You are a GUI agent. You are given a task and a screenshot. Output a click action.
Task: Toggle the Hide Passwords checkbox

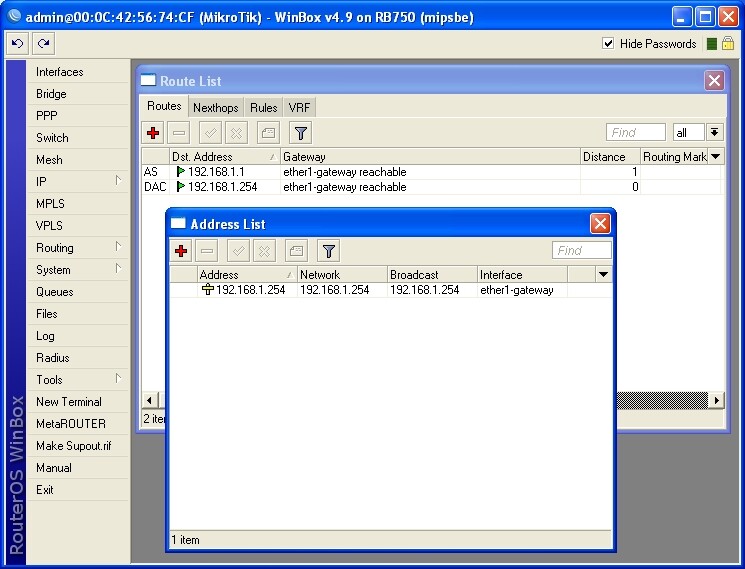pos(608,44)
